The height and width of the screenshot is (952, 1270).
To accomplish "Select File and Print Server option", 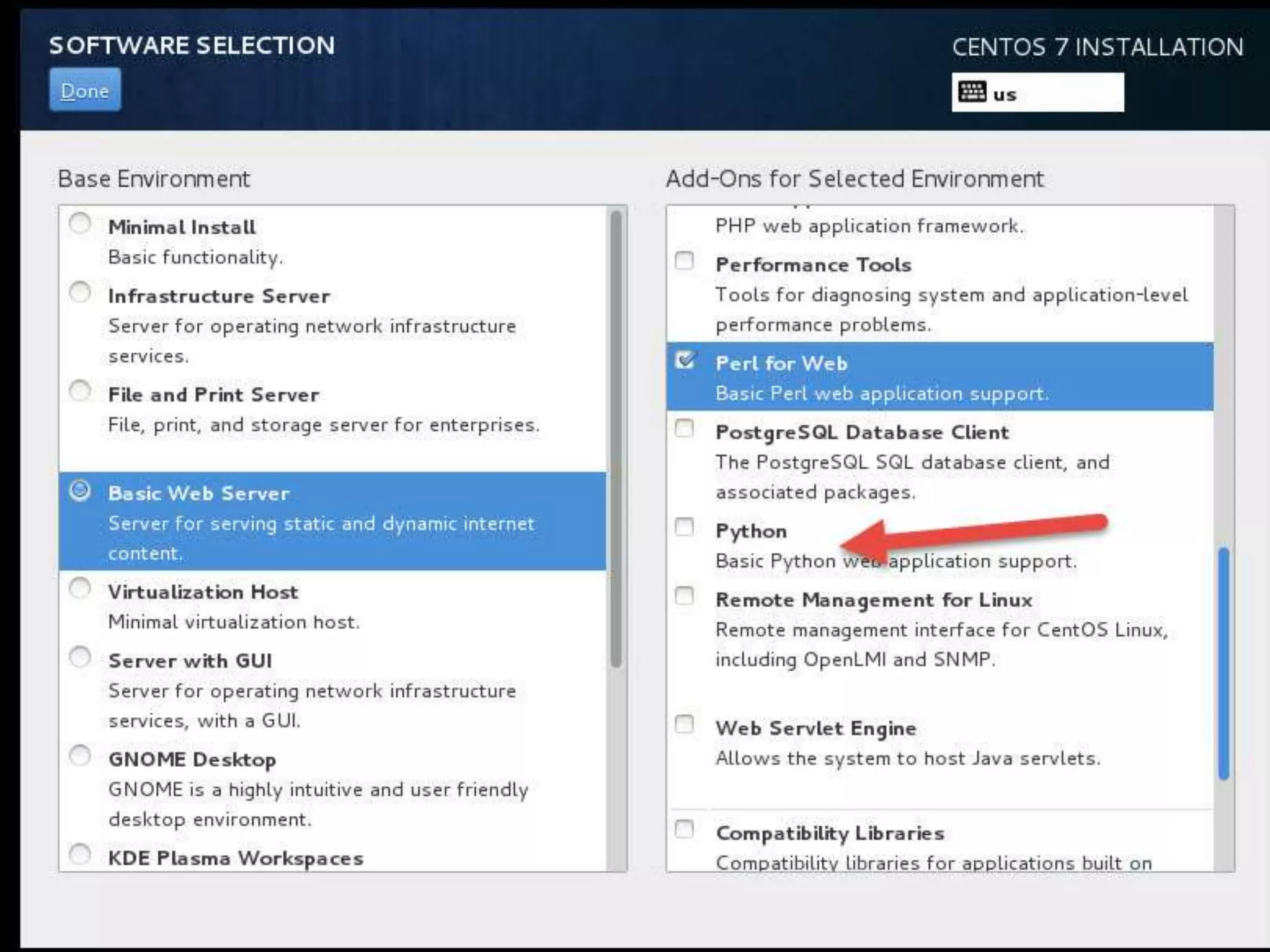I will click(x=80, y=391).
